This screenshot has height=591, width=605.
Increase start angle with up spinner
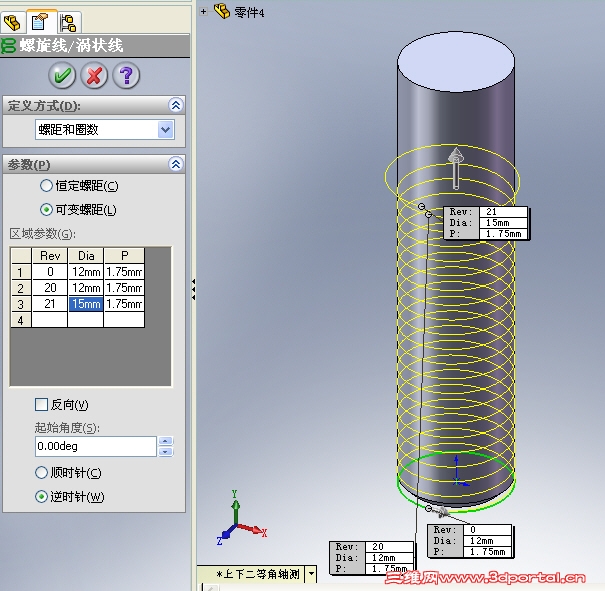click(166, 441)
